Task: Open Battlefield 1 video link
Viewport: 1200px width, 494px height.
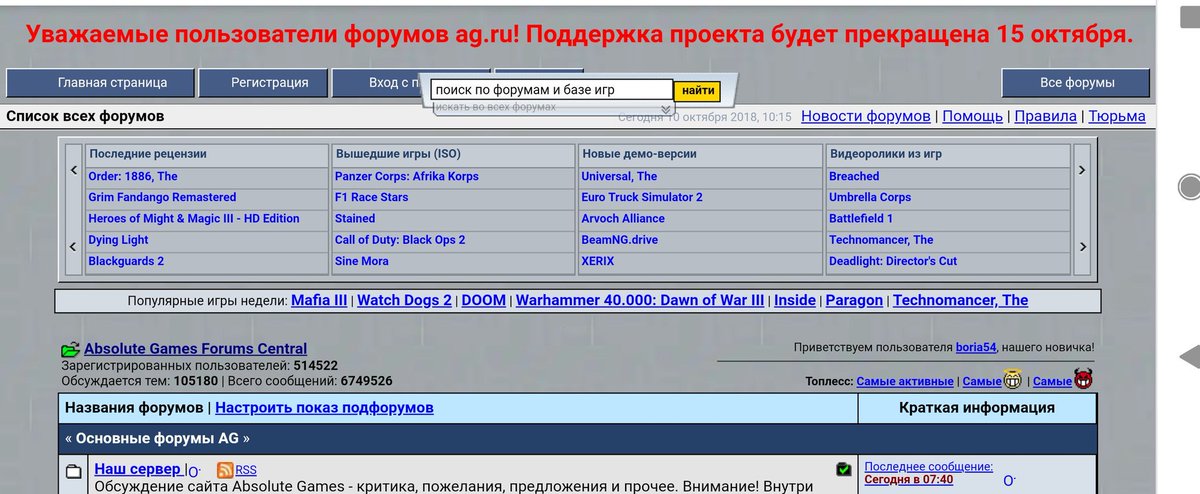Action: [861, 218]
